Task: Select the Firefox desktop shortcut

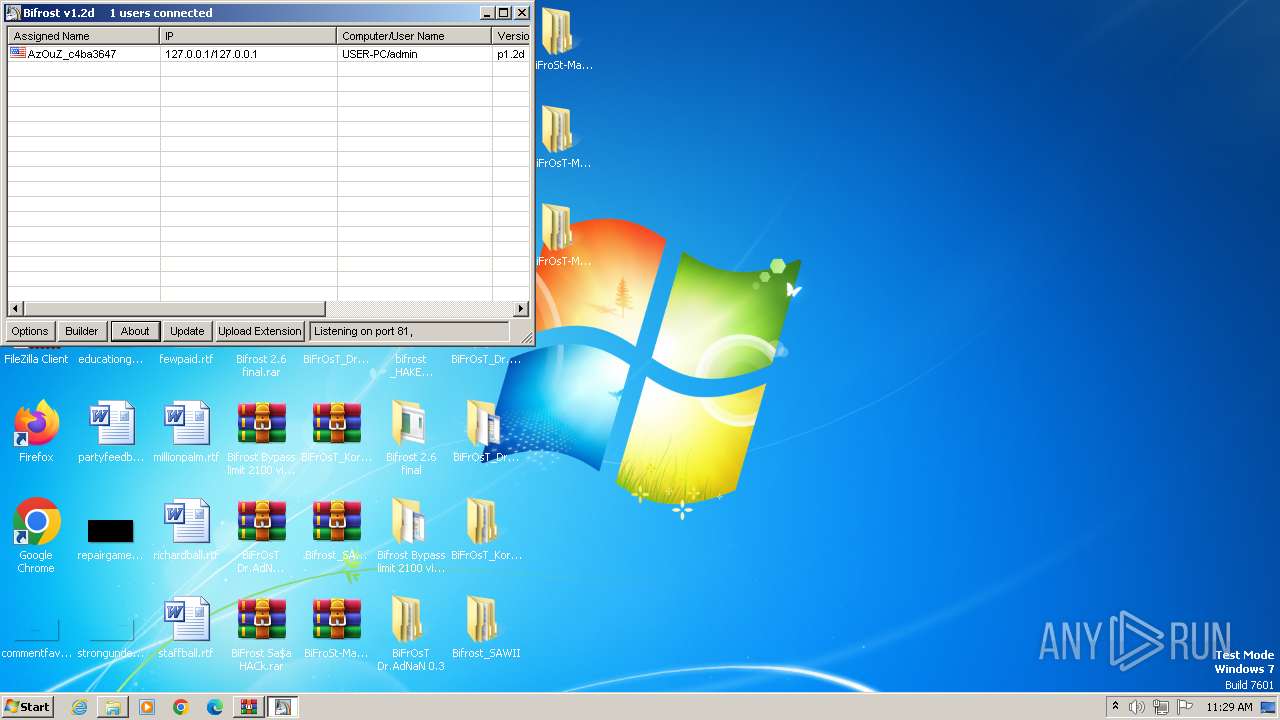Action: coord(36,432)
